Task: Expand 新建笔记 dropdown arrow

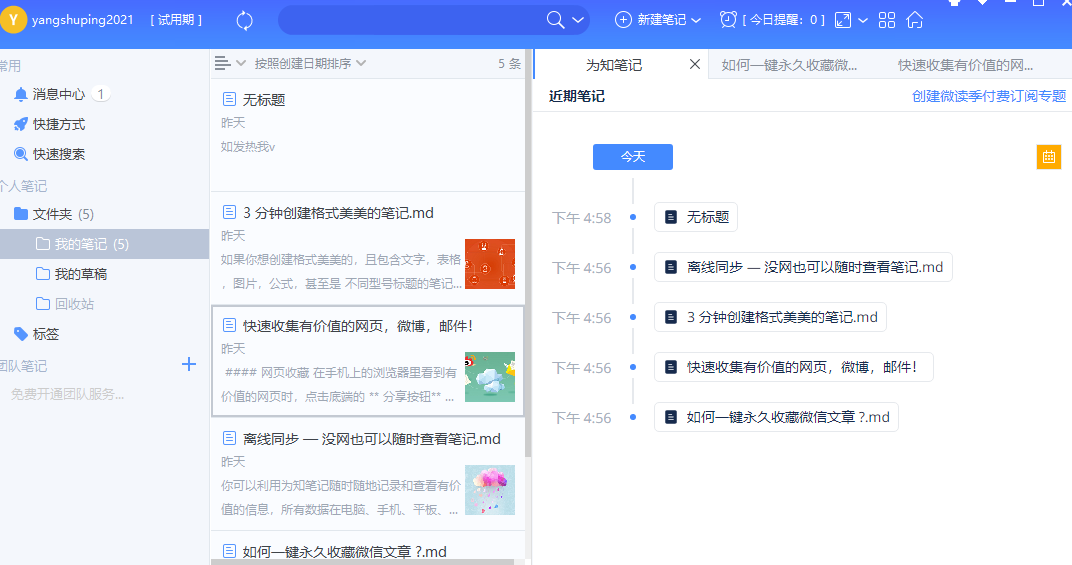Action: pos(696,21)
